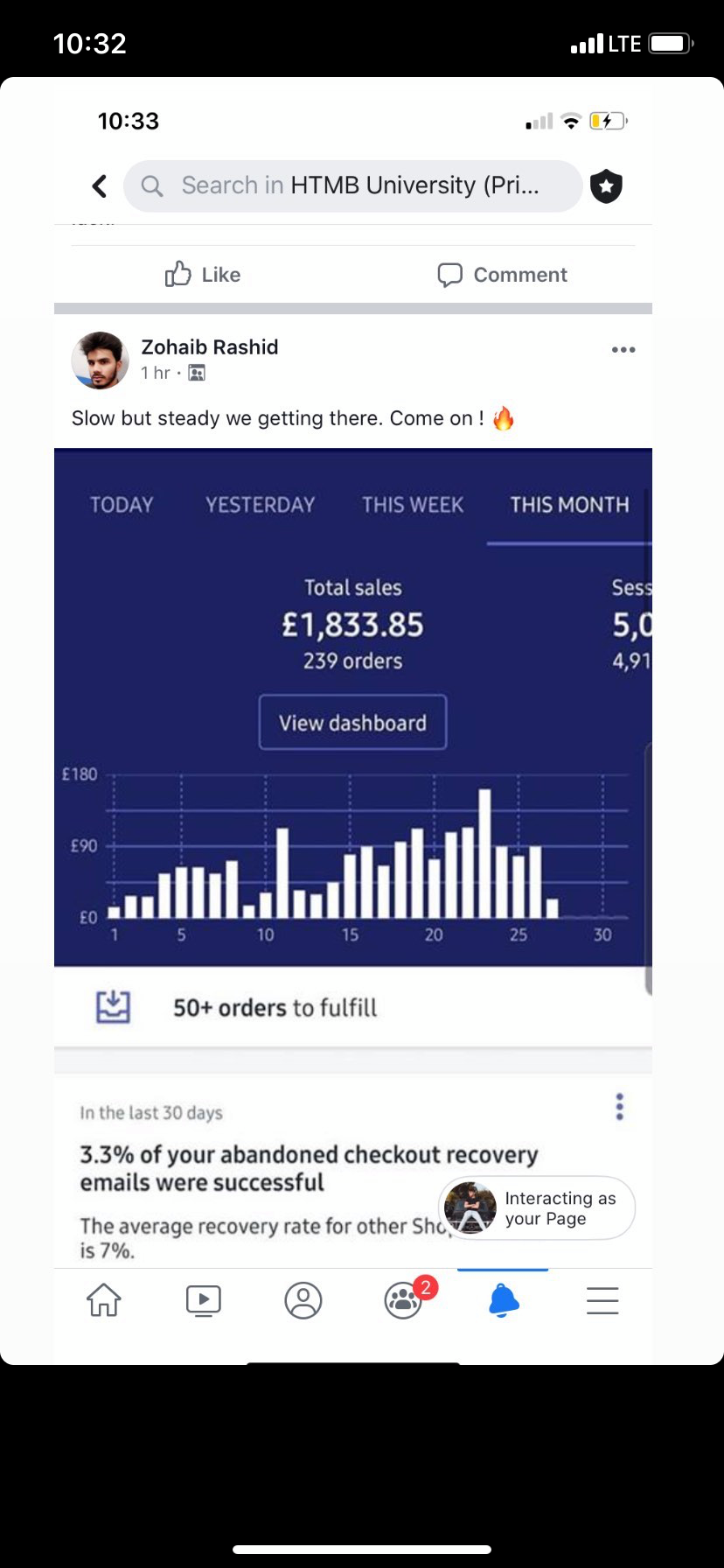Switch to the YESTERDAY tab

(x=260, y=505)
